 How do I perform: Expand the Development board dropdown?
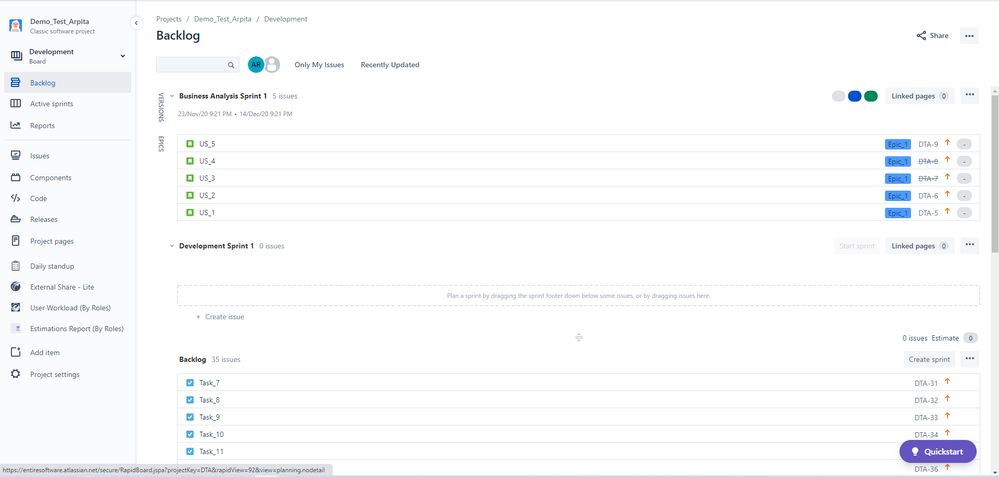tap(123, 56)
